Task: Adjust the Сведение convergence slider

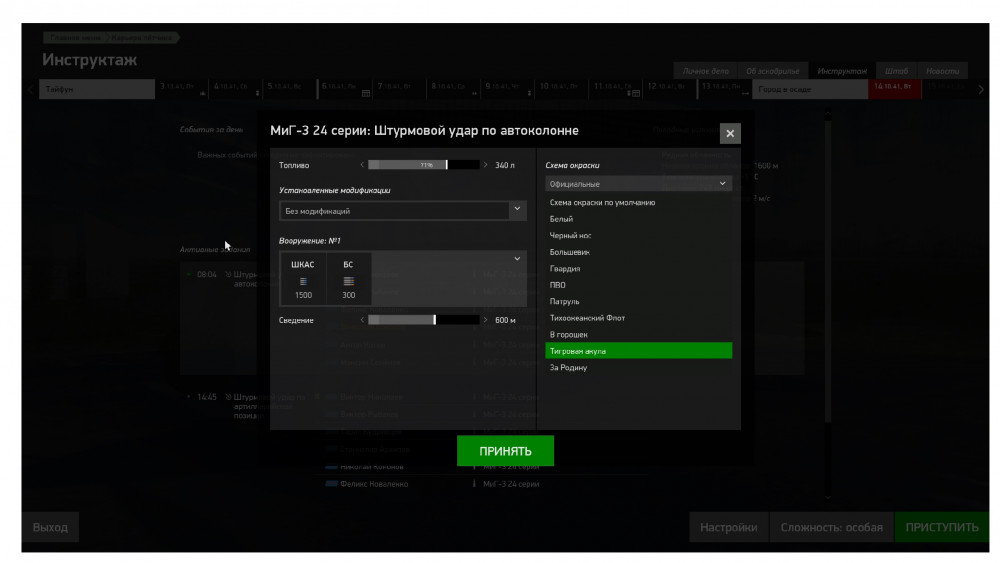Action: [424, 320]
